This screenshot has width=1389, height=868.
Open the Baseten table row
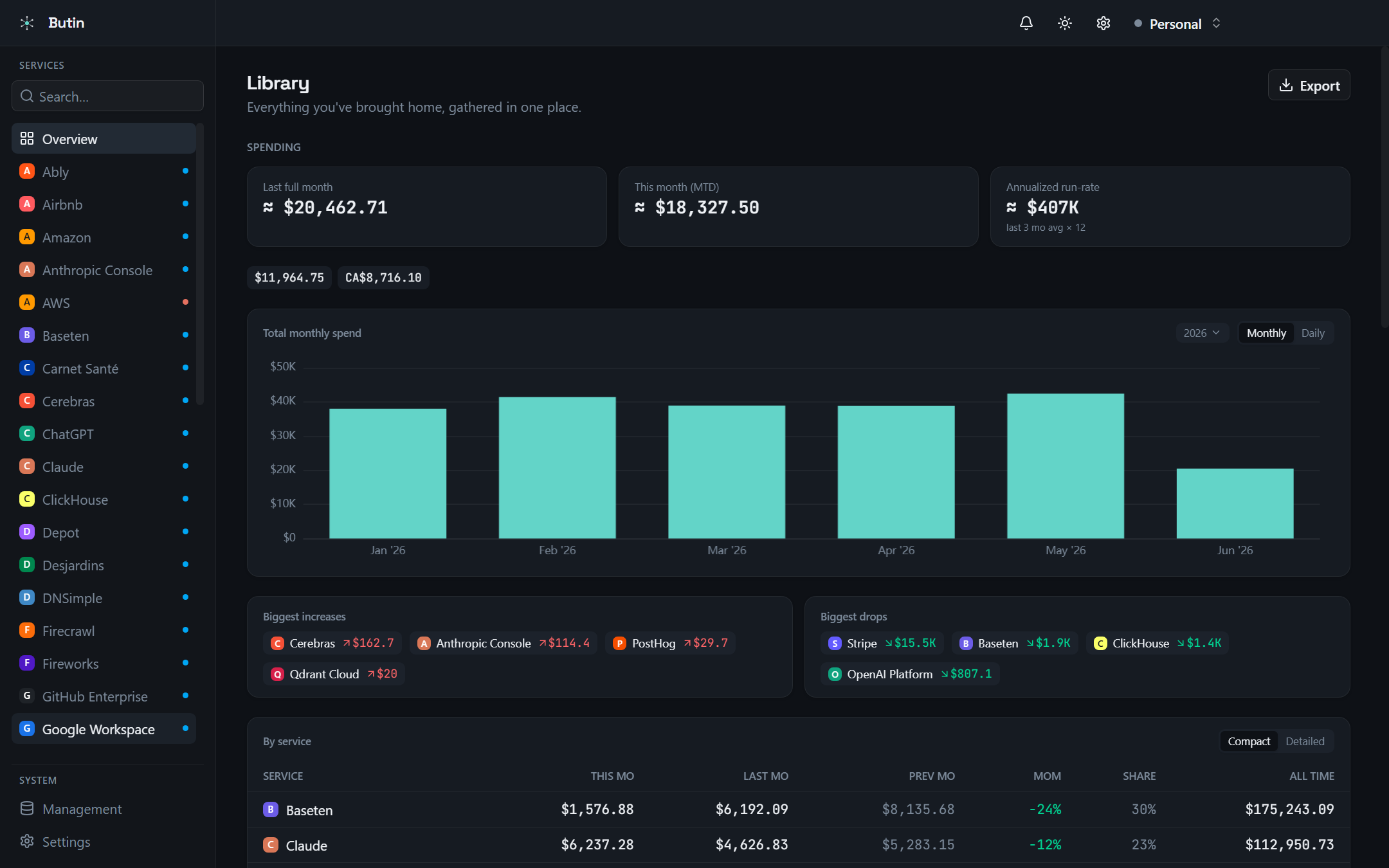click(799, 809)
